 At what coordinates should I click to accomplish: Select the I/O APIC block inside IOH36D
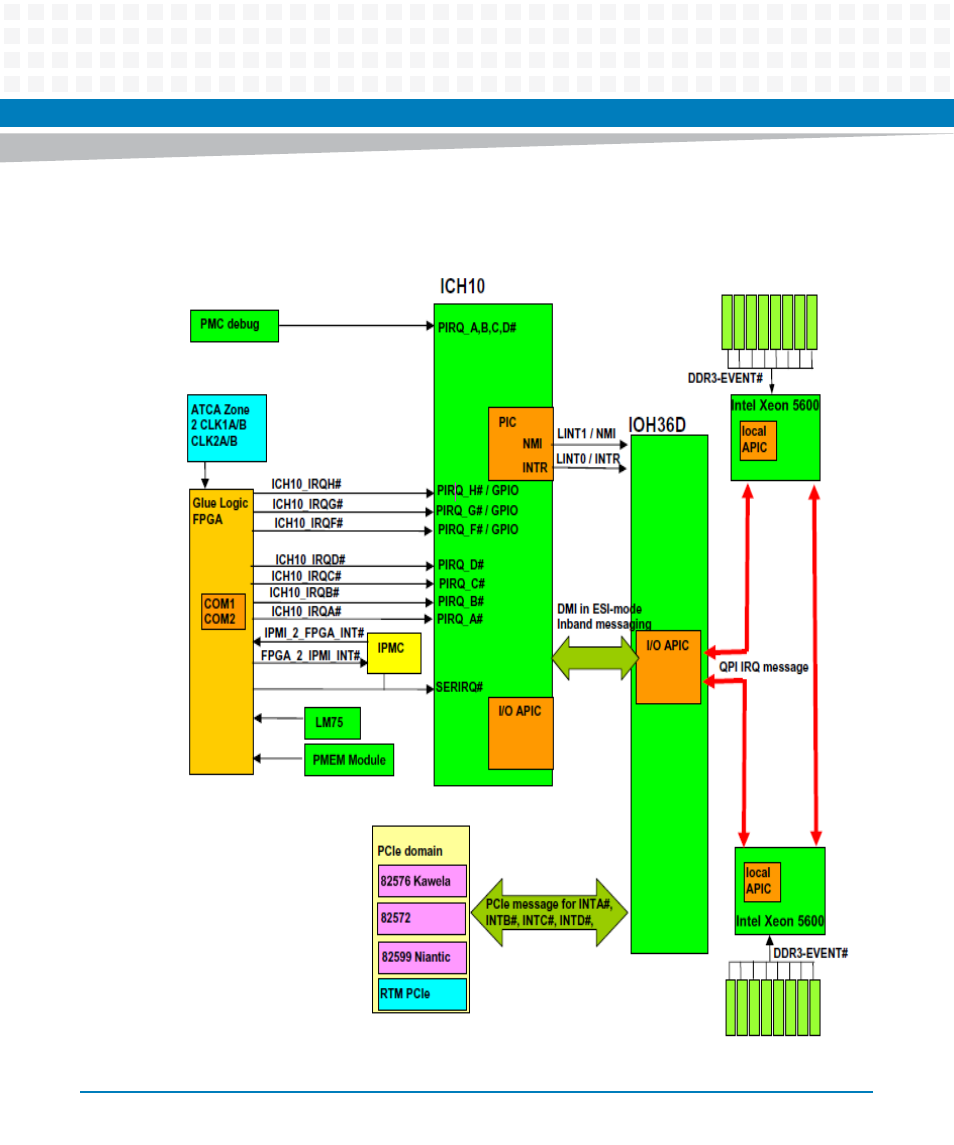click(668, 667)
